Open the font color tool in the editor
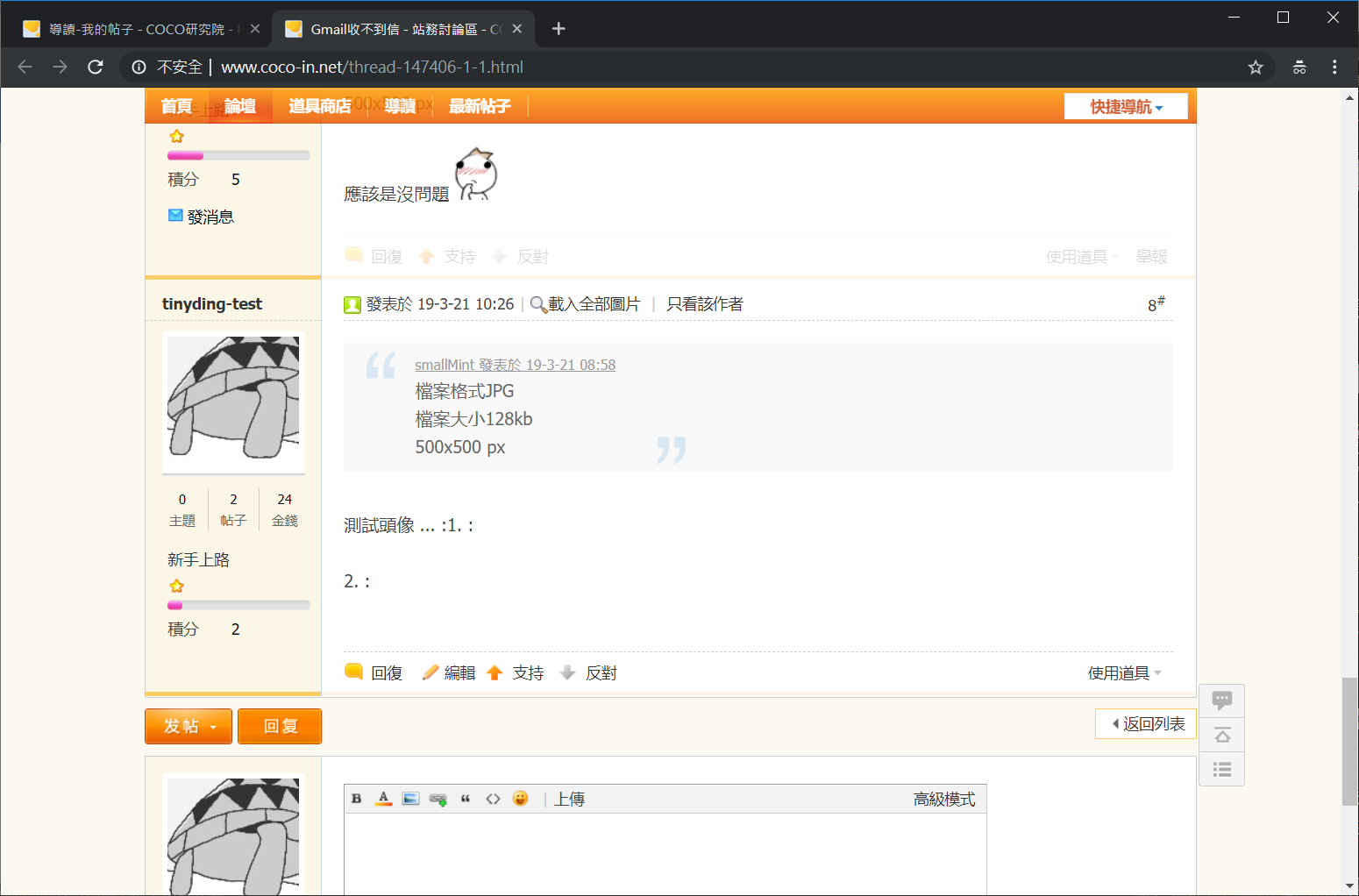This screenshot has height=896, width=1359. point(383,799)
